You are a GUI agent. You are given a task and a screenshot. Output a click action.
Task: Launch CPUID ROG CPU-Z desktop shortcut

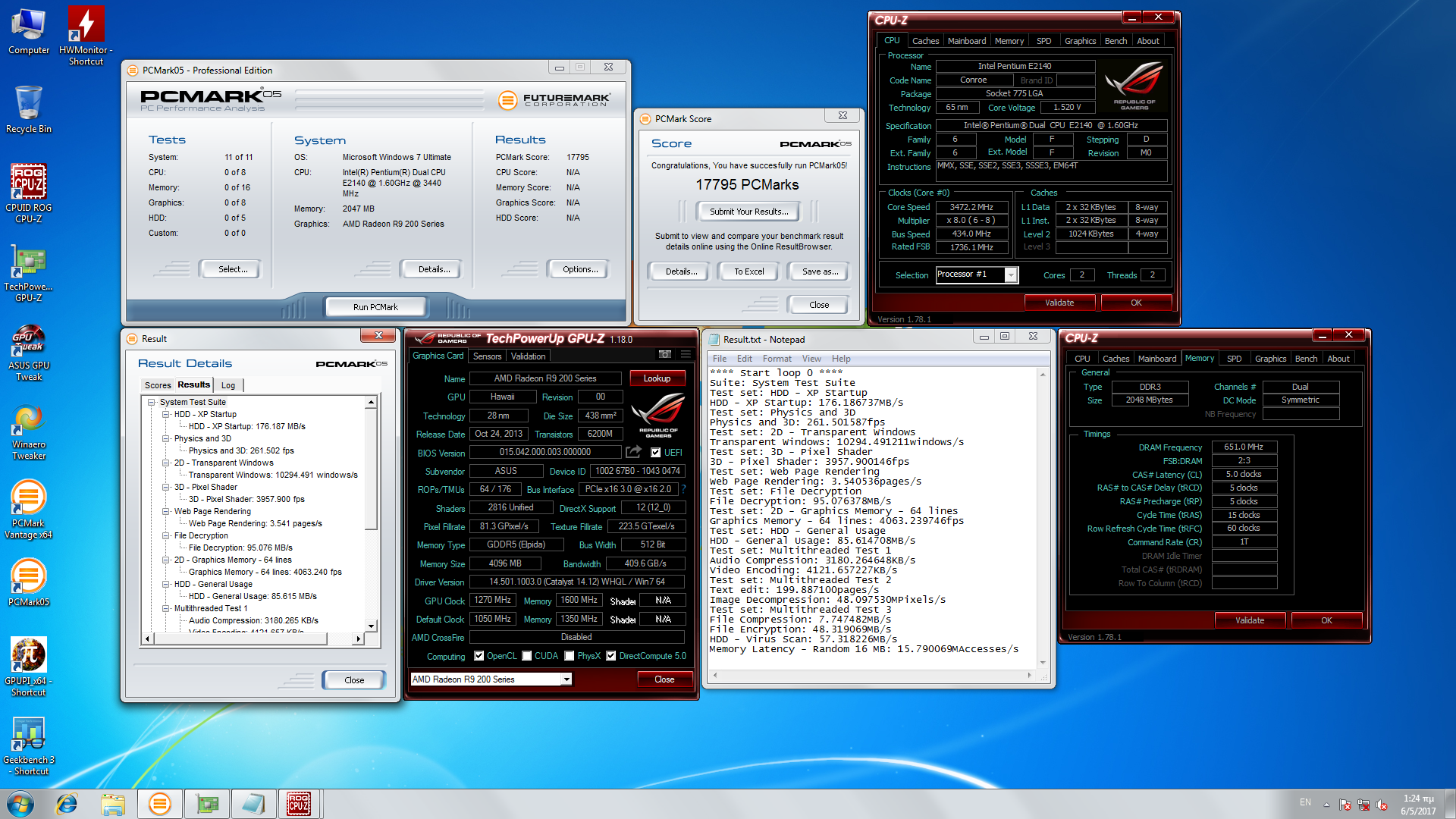coord(29,193)
